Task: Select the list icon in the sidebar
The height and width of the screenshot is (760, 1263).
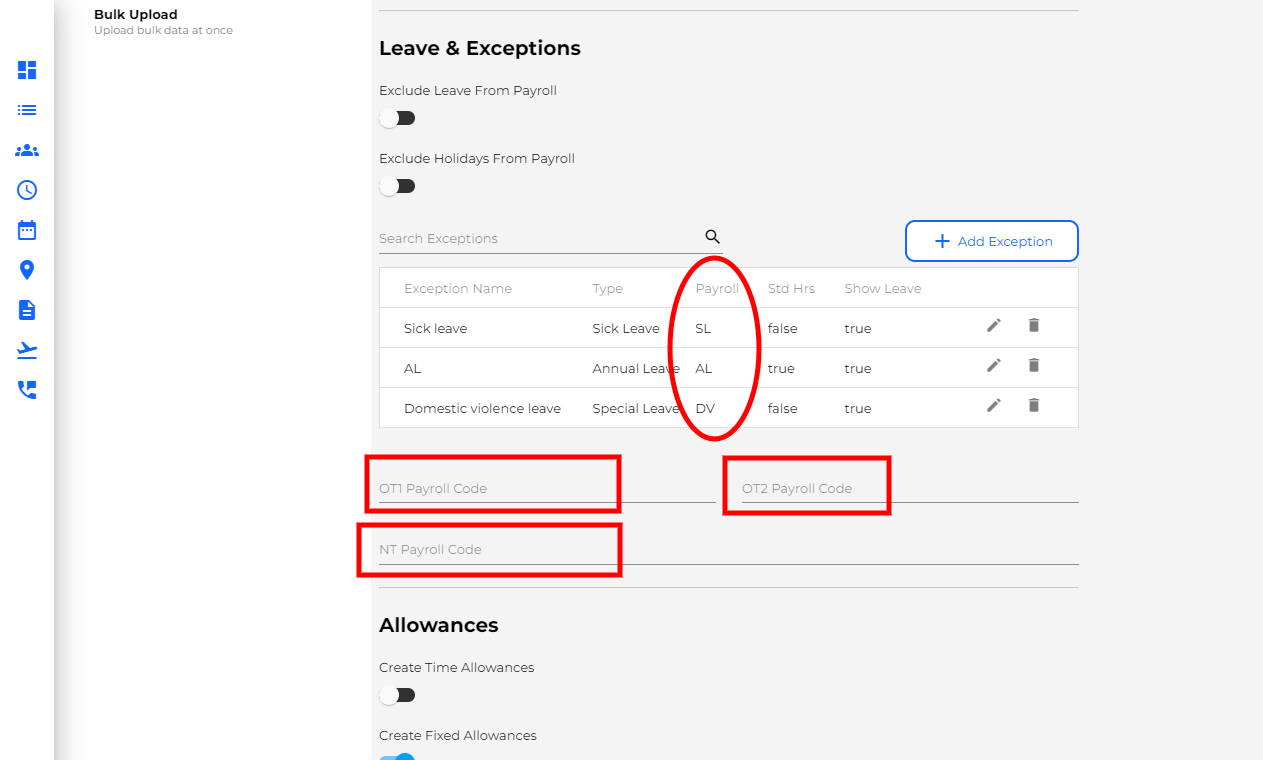Action: click(27, 110)
